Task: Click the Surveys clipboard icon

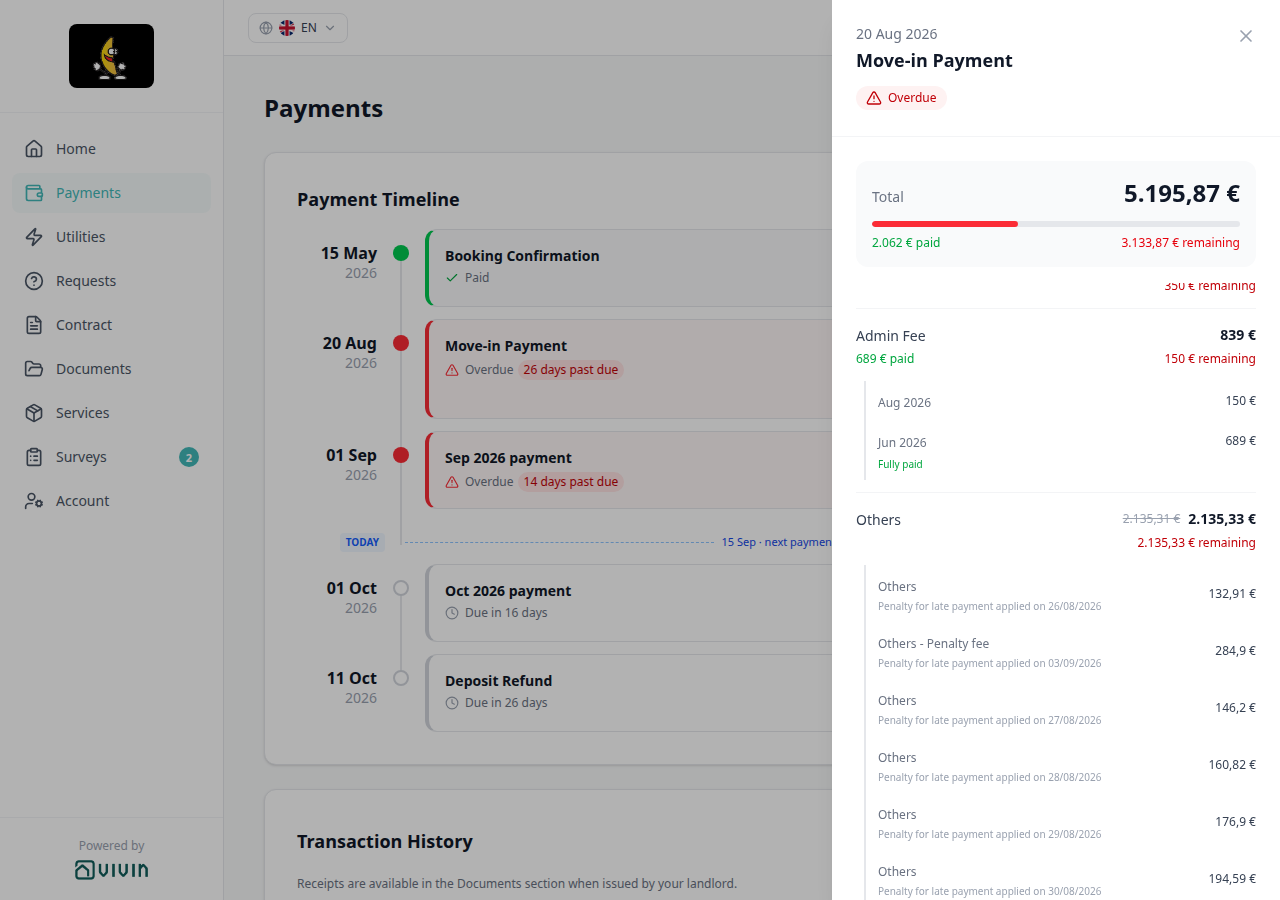Action: pos(34,457)
